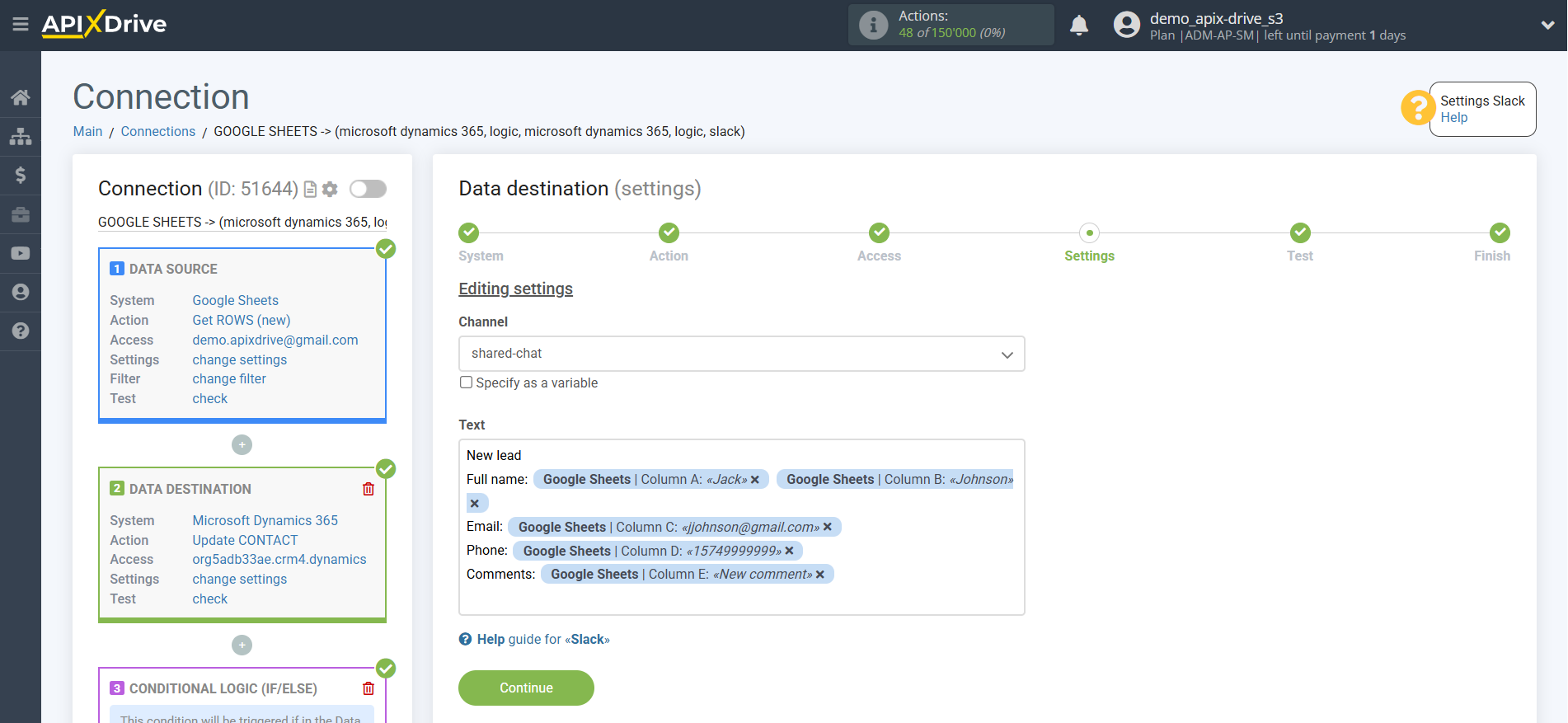Open the Google Sheets system link

pyautogui.click(x=235, y=301)
